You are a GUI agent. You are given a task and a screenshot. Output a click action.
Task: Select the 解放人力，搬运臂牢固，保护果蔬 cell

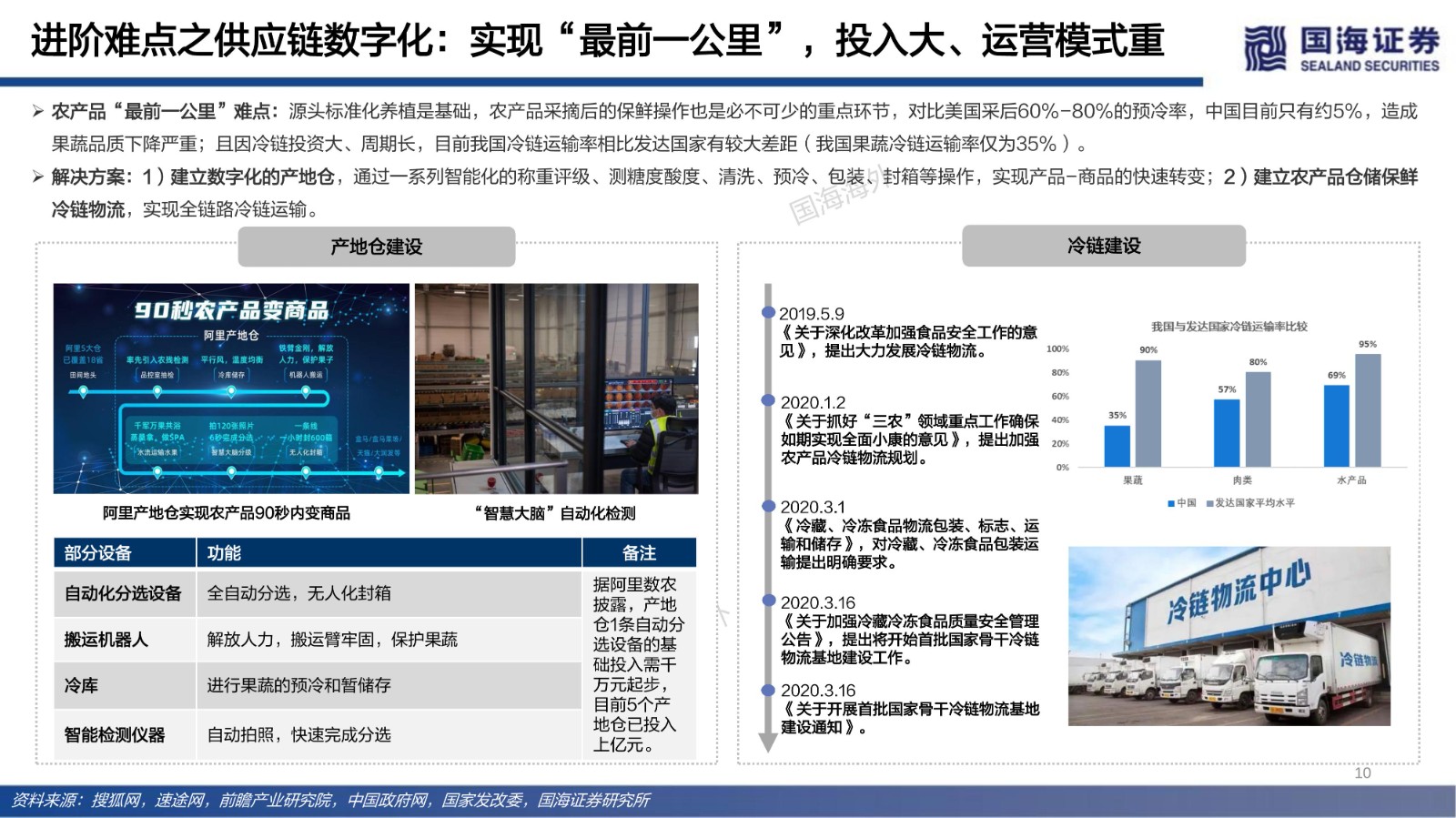coord(389,640)
